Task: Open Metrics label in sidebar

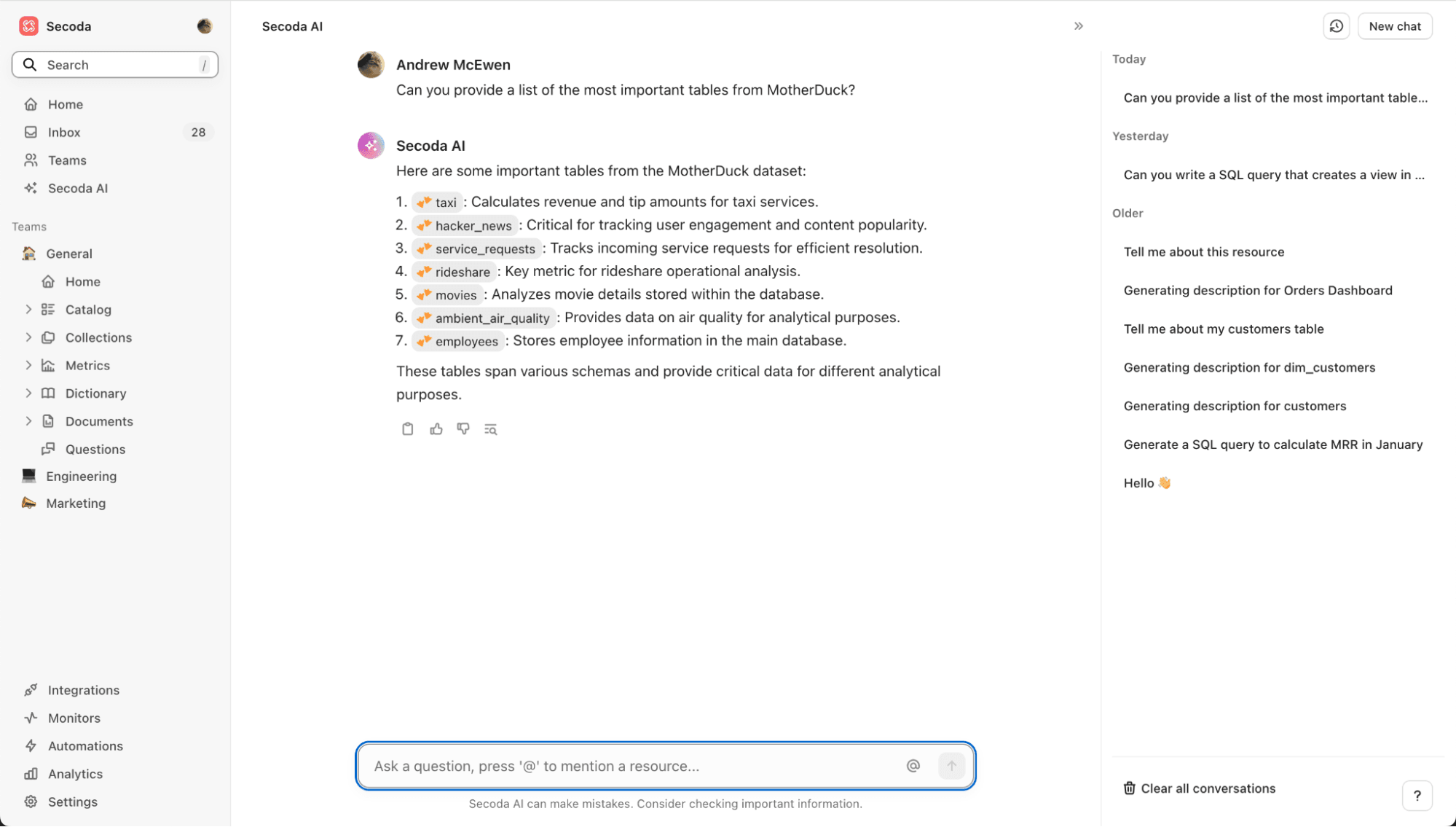Action: tap(87, 365)
